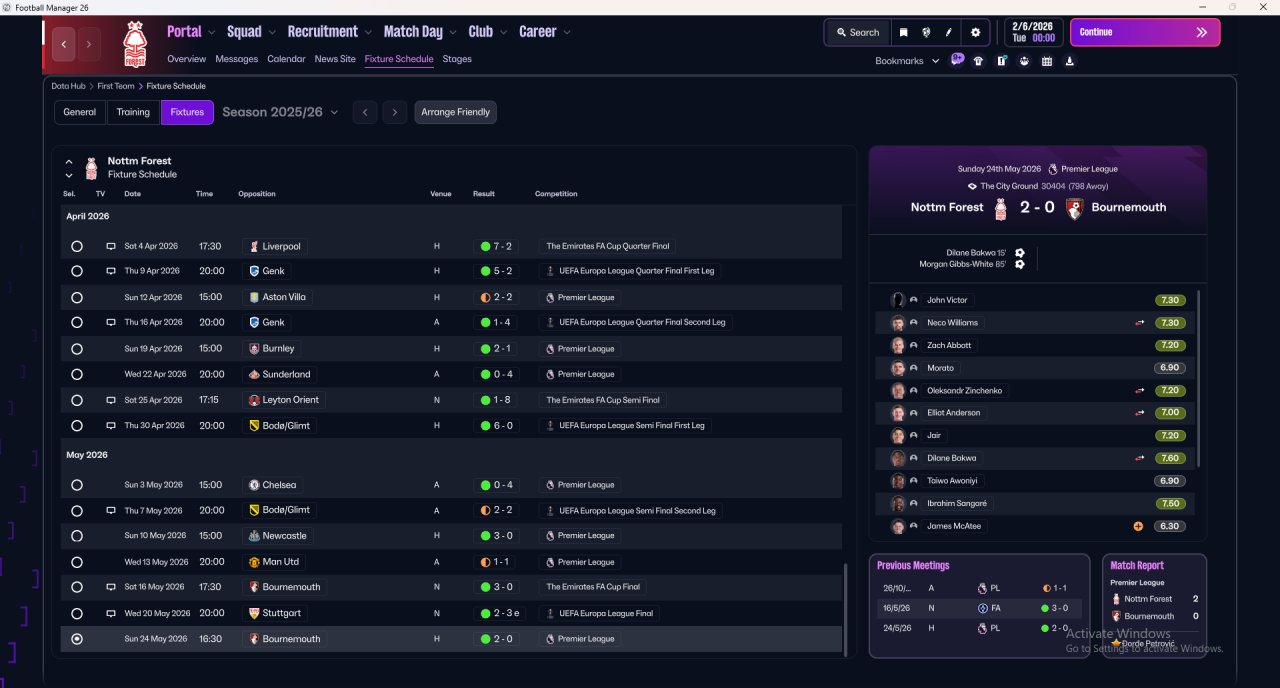Viewport: 1280px width, 688px height.
Task: Select the Burnley fixture radio button
Action: click(x=77, y=349)
